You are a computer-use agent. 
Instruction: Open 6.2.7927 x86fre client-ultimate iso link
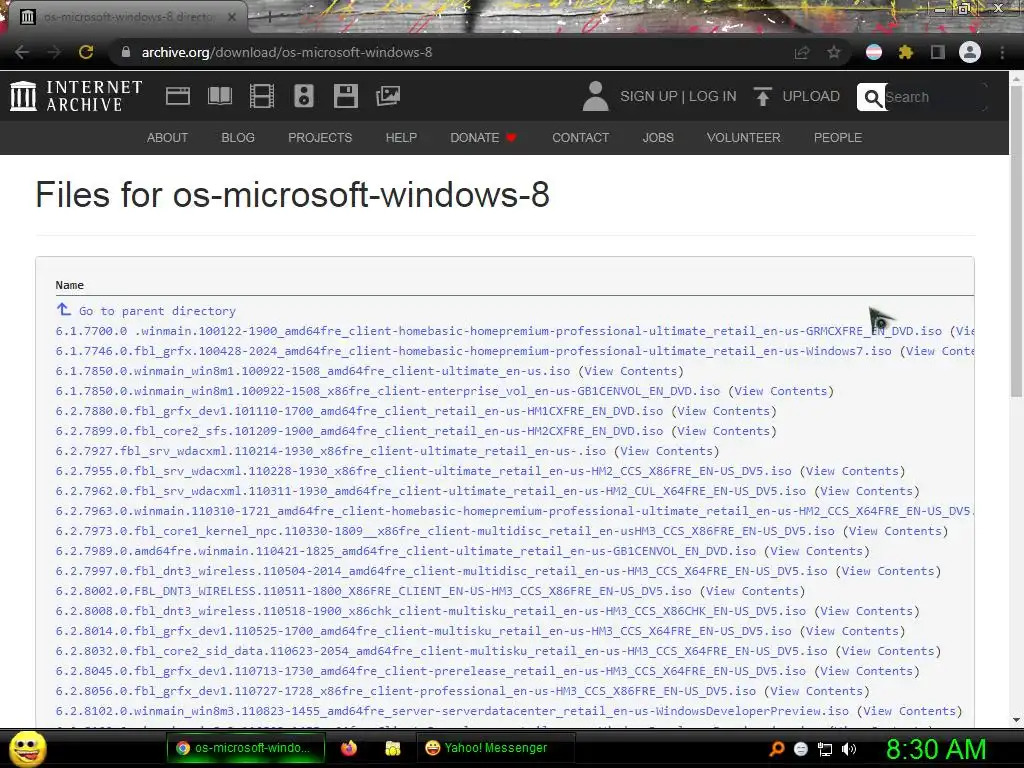(330, 451)
